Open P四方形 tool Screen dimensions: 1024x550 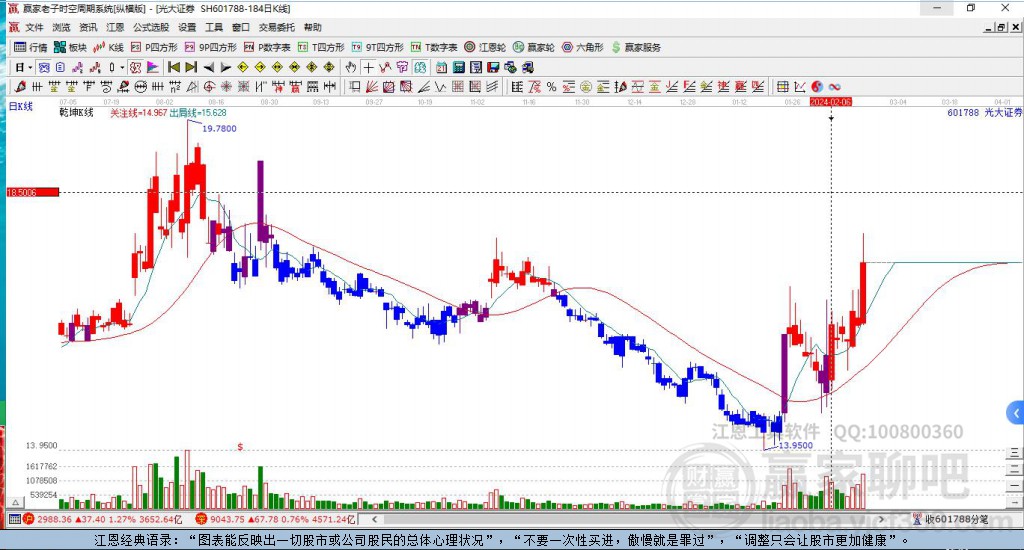154,47
